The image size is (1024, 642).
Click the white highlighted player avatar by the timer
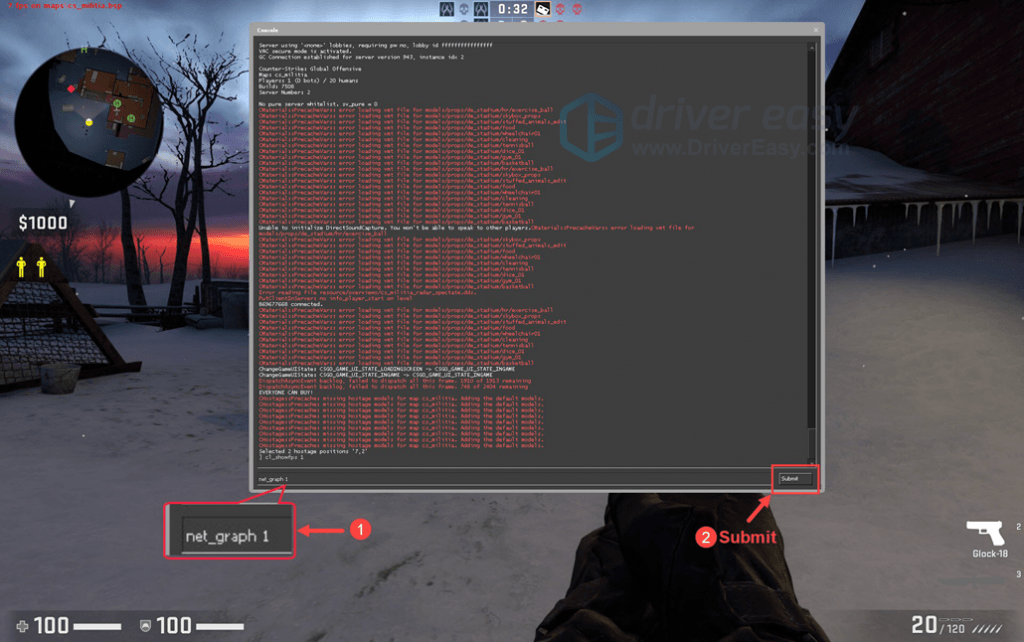click(x=543, y=9)
